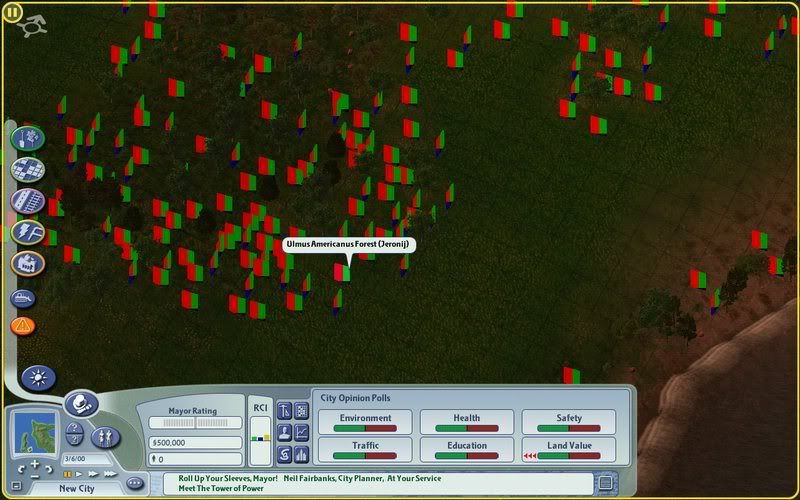The height and width of the screenshot is (500, 800).
Task: Click the Health poll meter bar
Action: click(x=467, y=429)
